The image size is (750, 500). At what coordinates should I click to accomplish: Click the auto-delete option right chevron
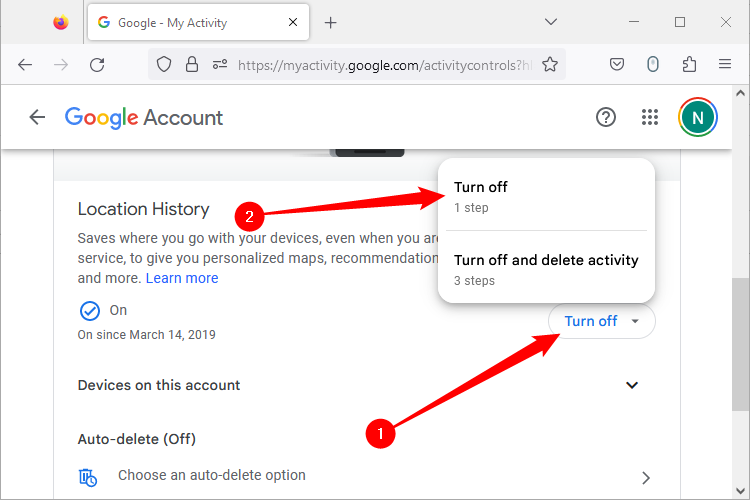point(646,478)
